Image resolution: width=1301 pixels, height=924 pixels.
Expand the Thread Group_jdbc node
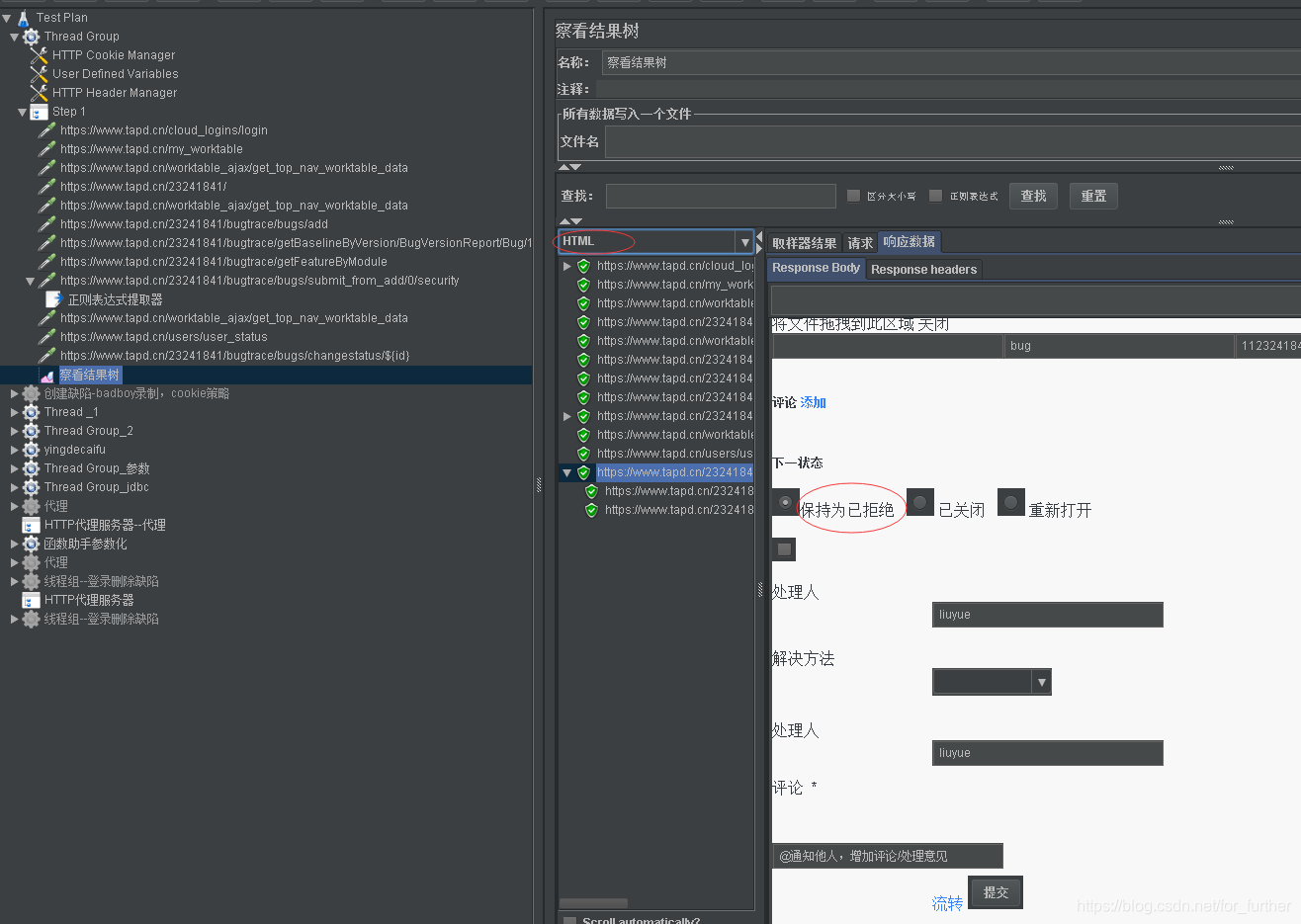pos(15,487)
